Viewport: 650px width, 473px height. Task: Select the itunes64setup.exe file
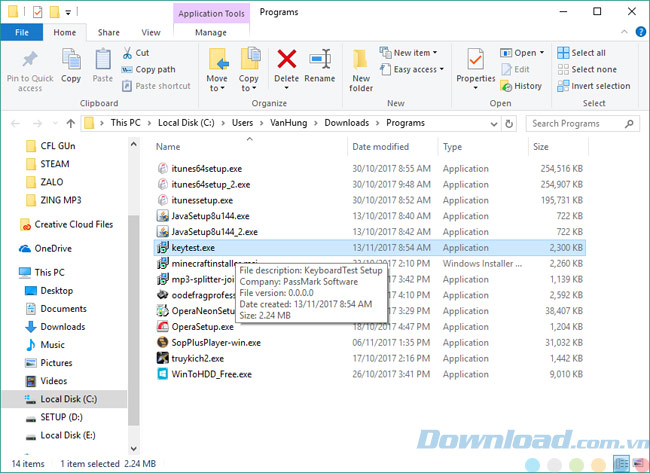369,169
